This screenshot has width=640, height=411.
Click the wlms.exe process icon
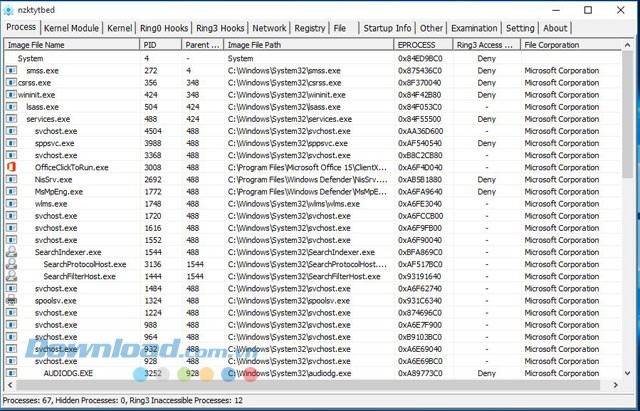11,204
